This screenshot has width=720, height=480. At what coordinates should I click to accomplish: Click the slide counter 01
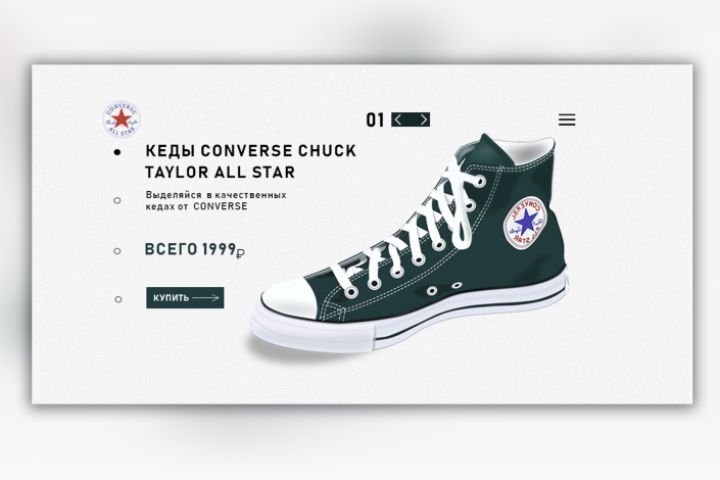(x=375, y=120)
